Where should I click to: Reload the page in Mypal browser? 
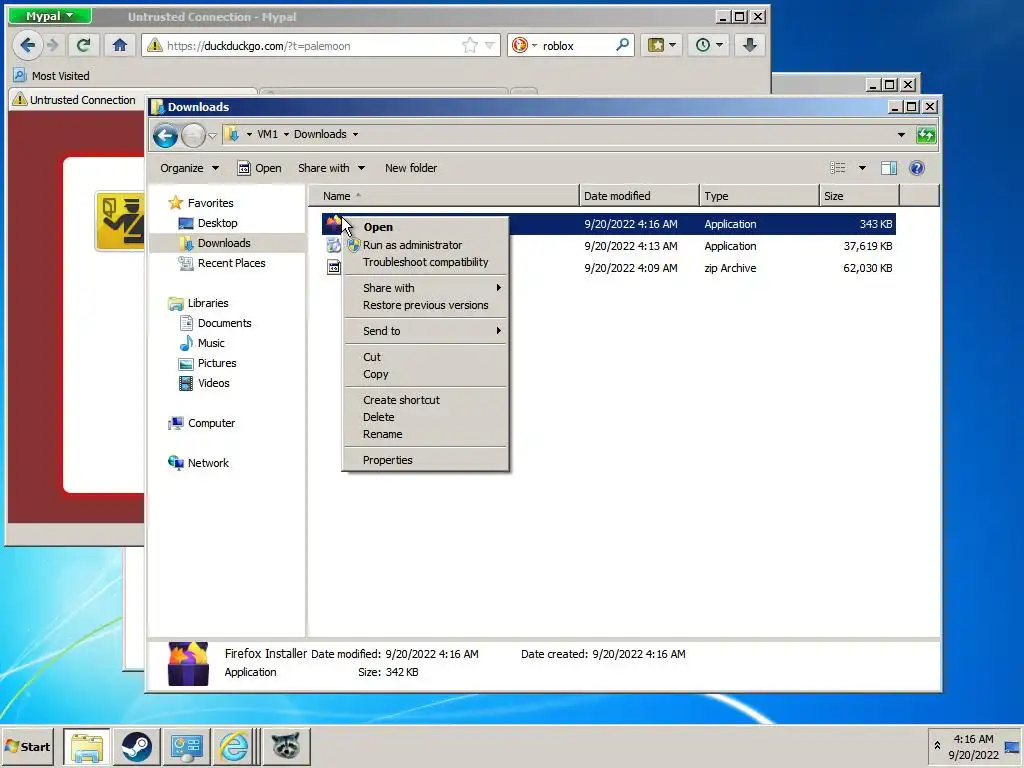(x=83, y=45)
